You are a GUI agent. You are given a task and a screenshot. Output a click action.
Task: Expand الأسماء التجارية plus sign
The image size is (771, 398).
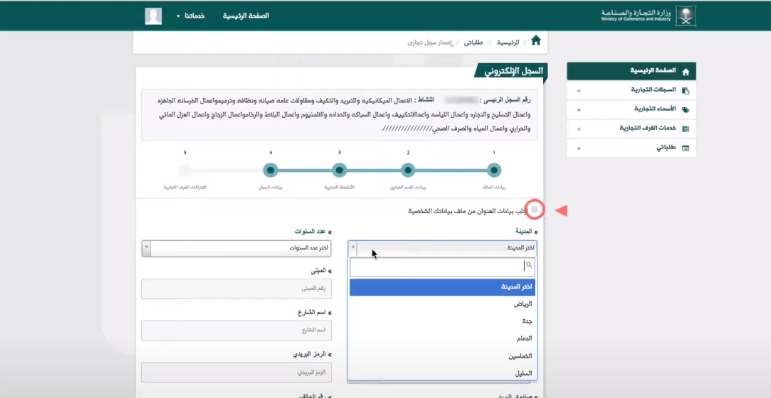click(x=578, y=109)
